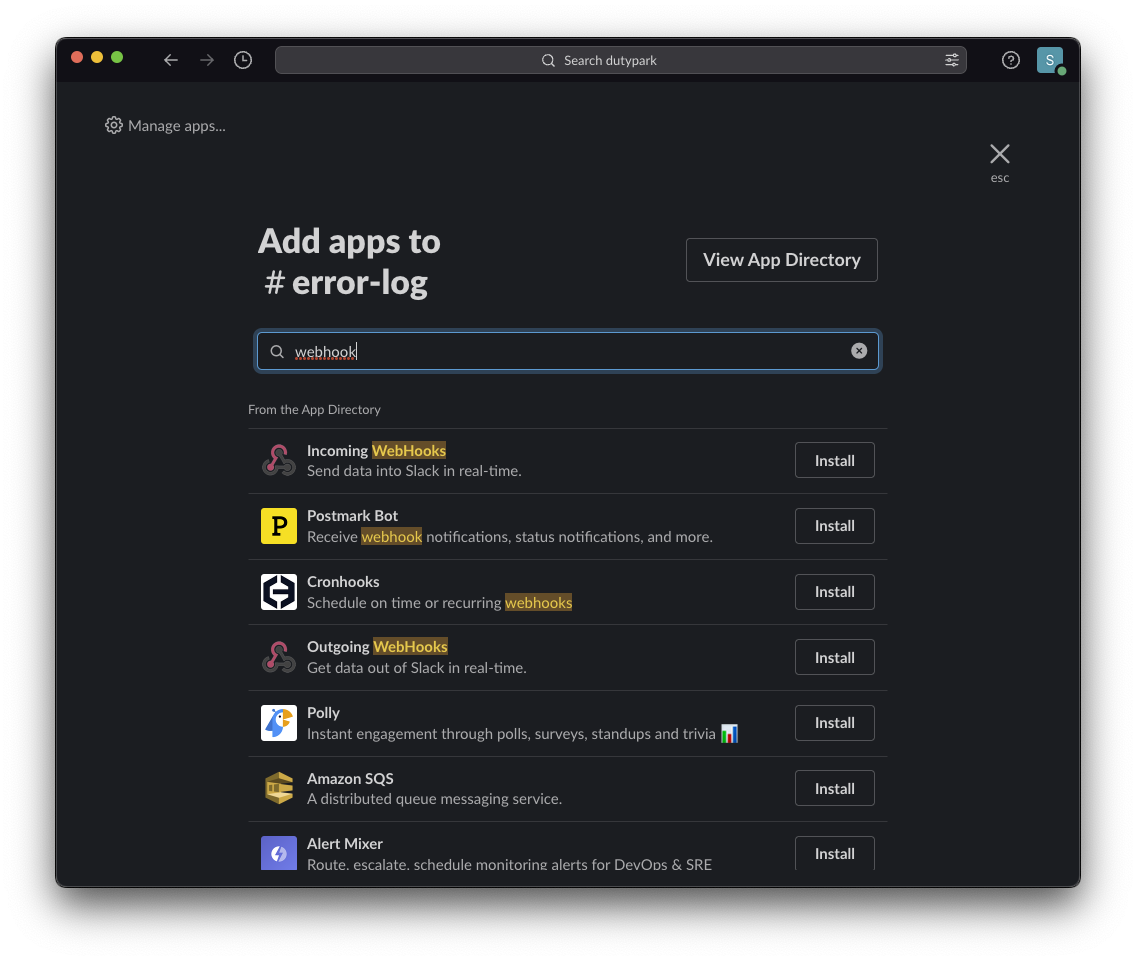Click the macOS green zoom window button

(117, 57)
